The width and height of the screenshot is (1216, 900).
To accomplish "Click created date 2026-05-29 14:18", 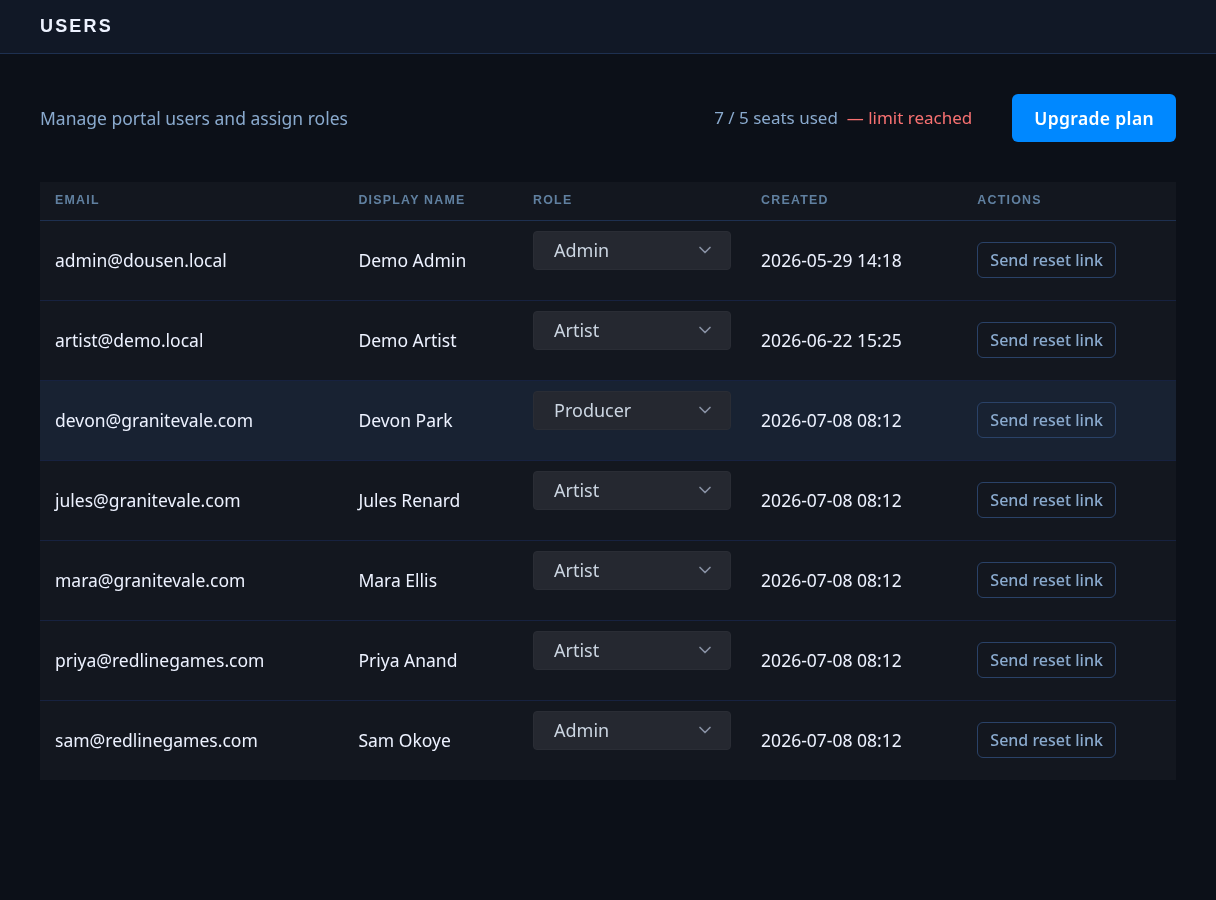I will tap(831, 260).
